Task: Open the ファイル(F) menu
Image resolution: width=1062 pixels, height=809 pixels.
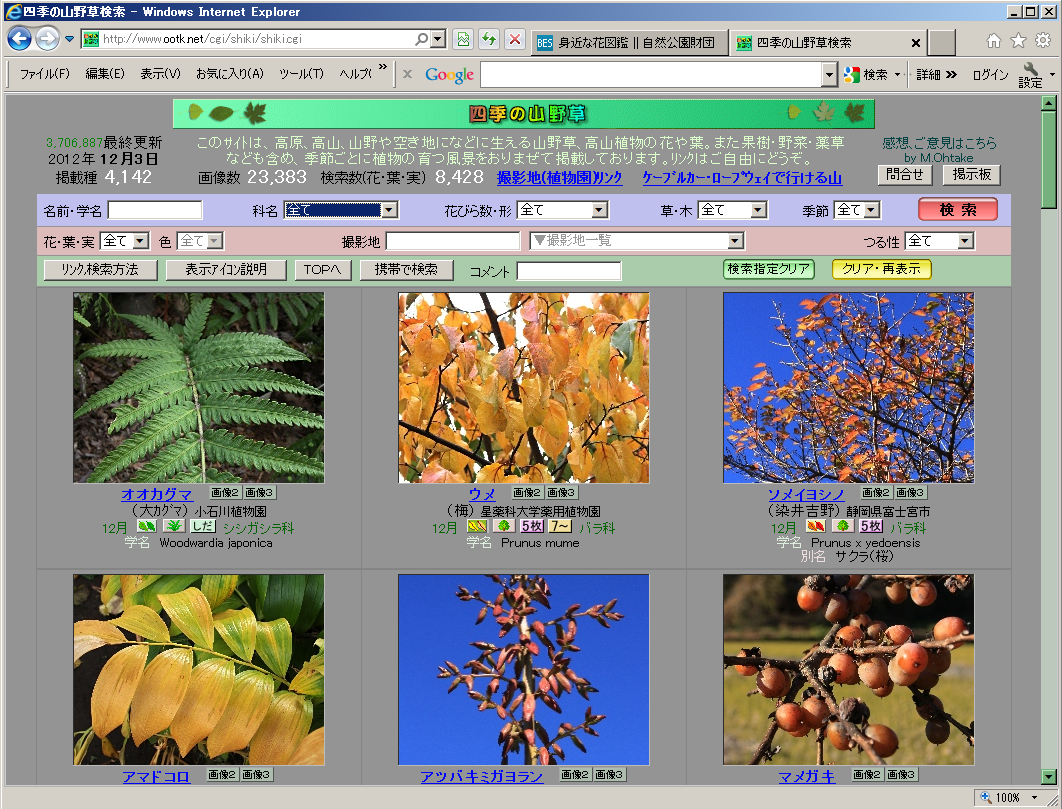Action: tap(45, 74)
